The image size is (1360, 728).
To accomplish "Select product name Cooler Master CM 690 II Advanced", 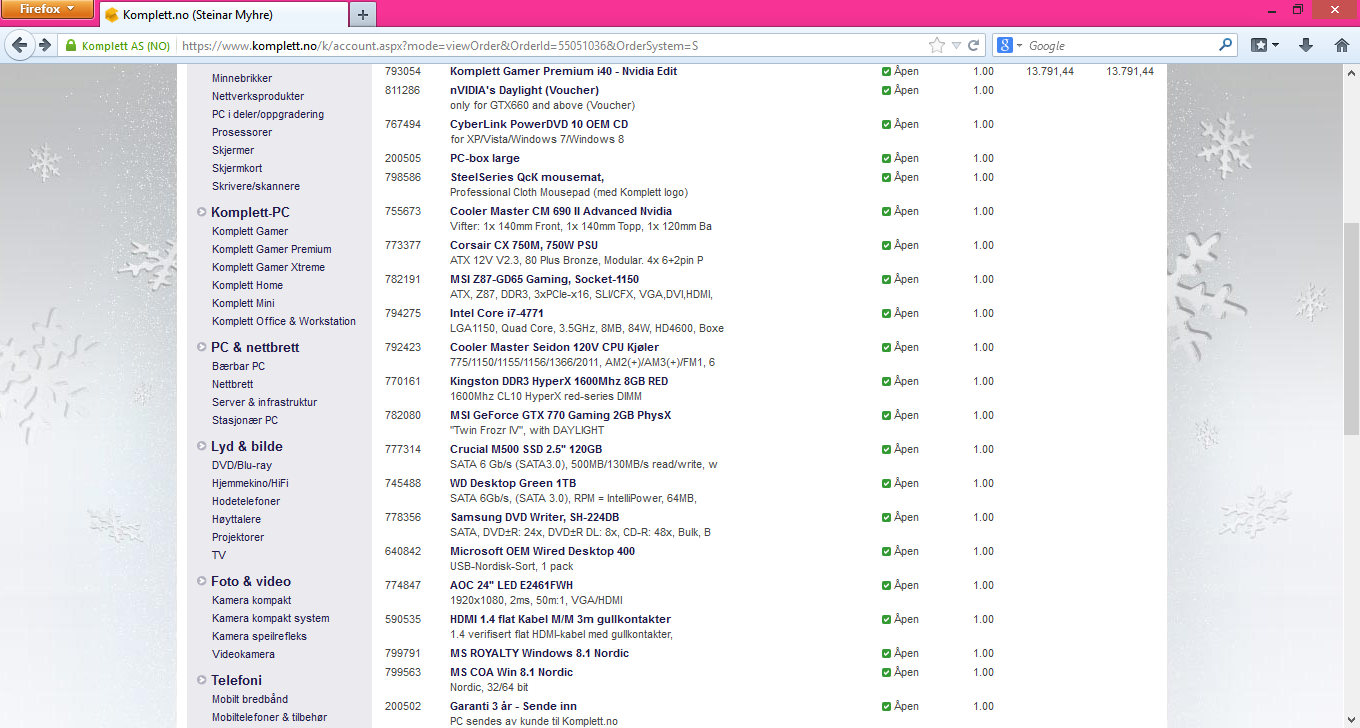I will (561, 211).
